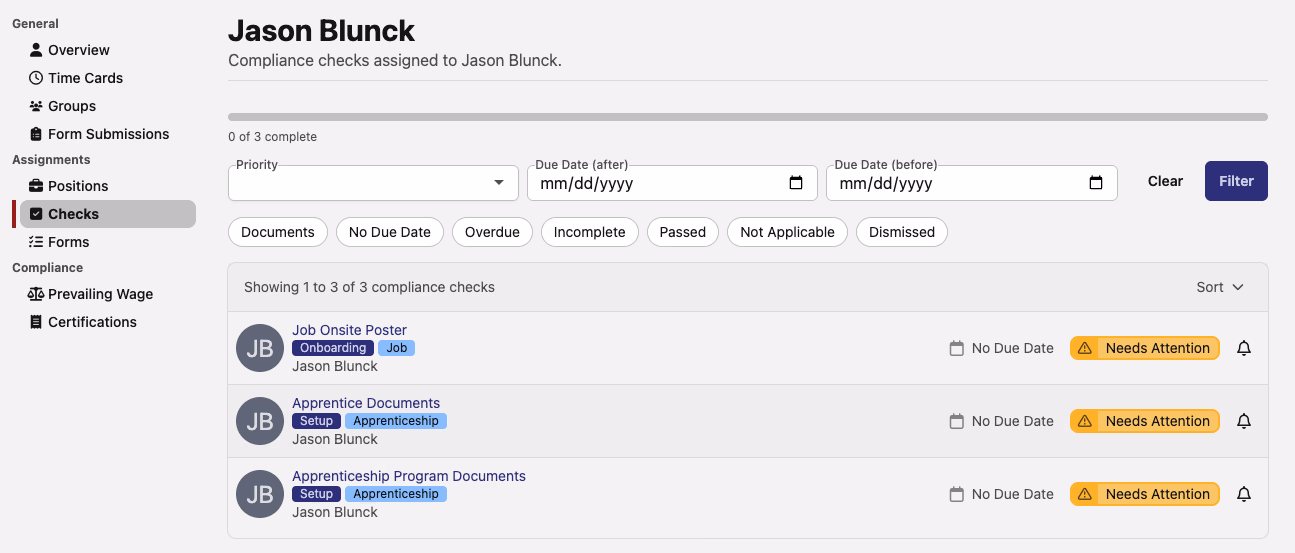
Task: Toggle the Documents filter chip
Action: click(278, 232)
